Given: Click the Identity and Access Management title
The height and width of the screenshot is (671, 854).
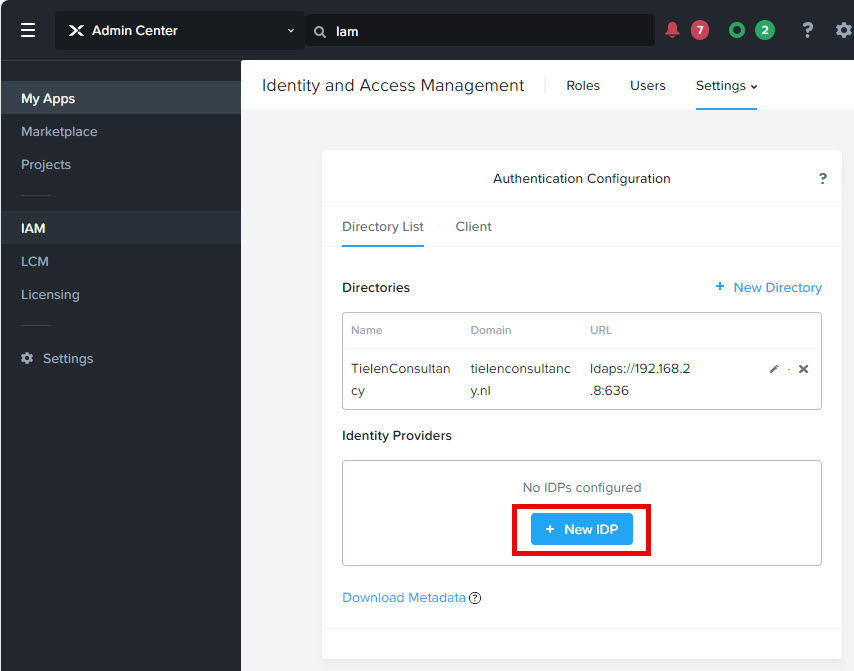Looking at the screenshot, I should point(393,85).
